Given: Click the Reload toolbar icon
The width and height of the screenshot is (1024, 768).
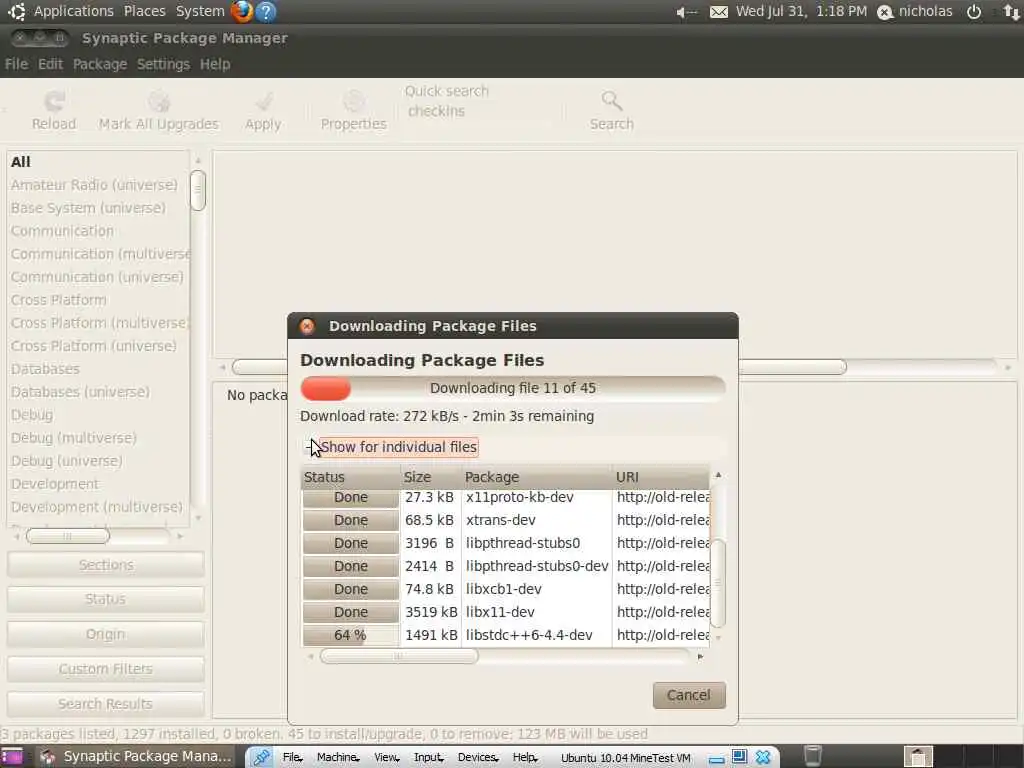Looking at the screenshot, I should pos(54,101).
